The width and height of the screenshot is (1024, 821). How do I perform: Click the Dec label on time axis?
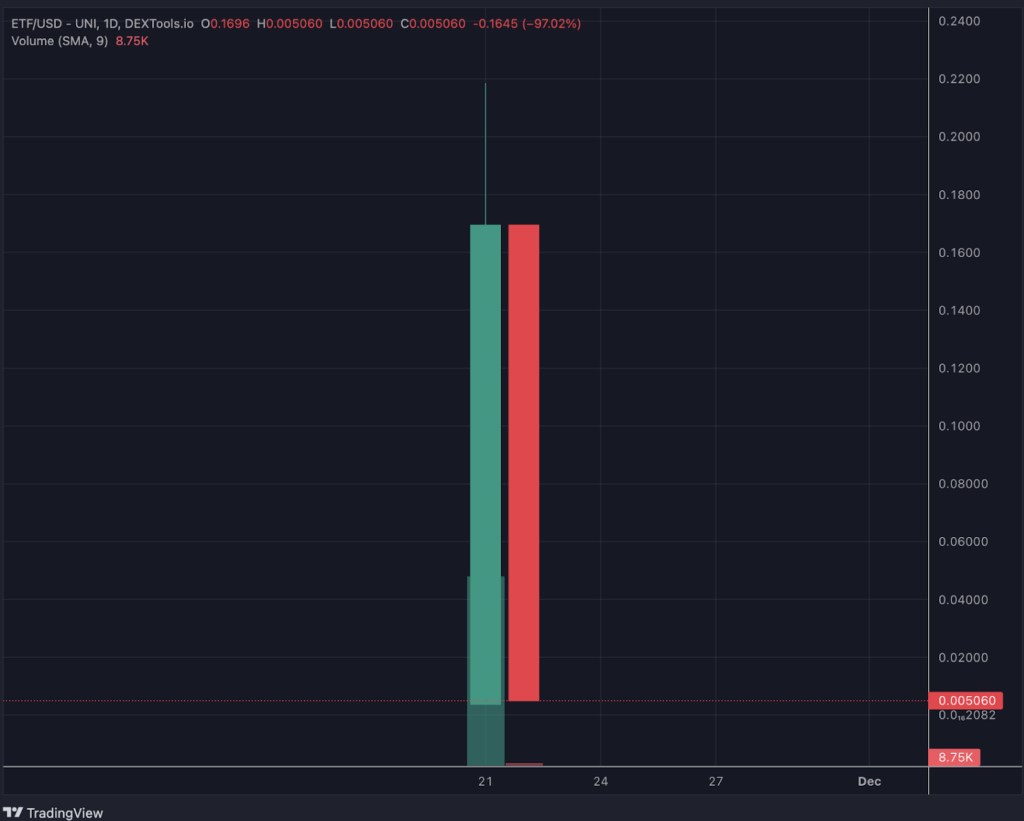pos(869,781)
